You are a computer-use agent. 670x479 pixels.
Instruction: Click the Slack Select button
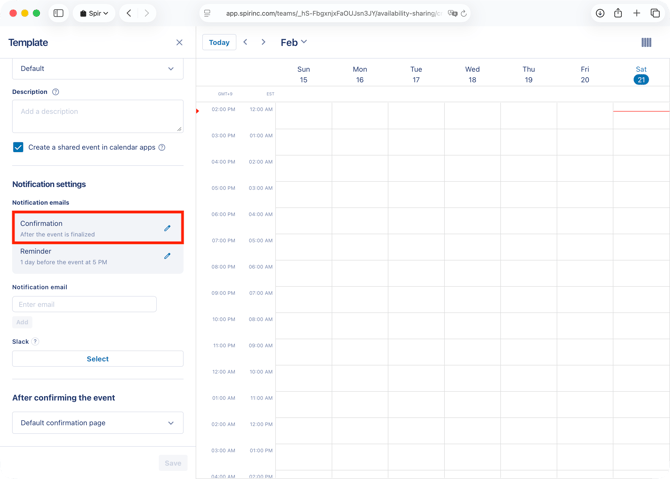(97, 359)
